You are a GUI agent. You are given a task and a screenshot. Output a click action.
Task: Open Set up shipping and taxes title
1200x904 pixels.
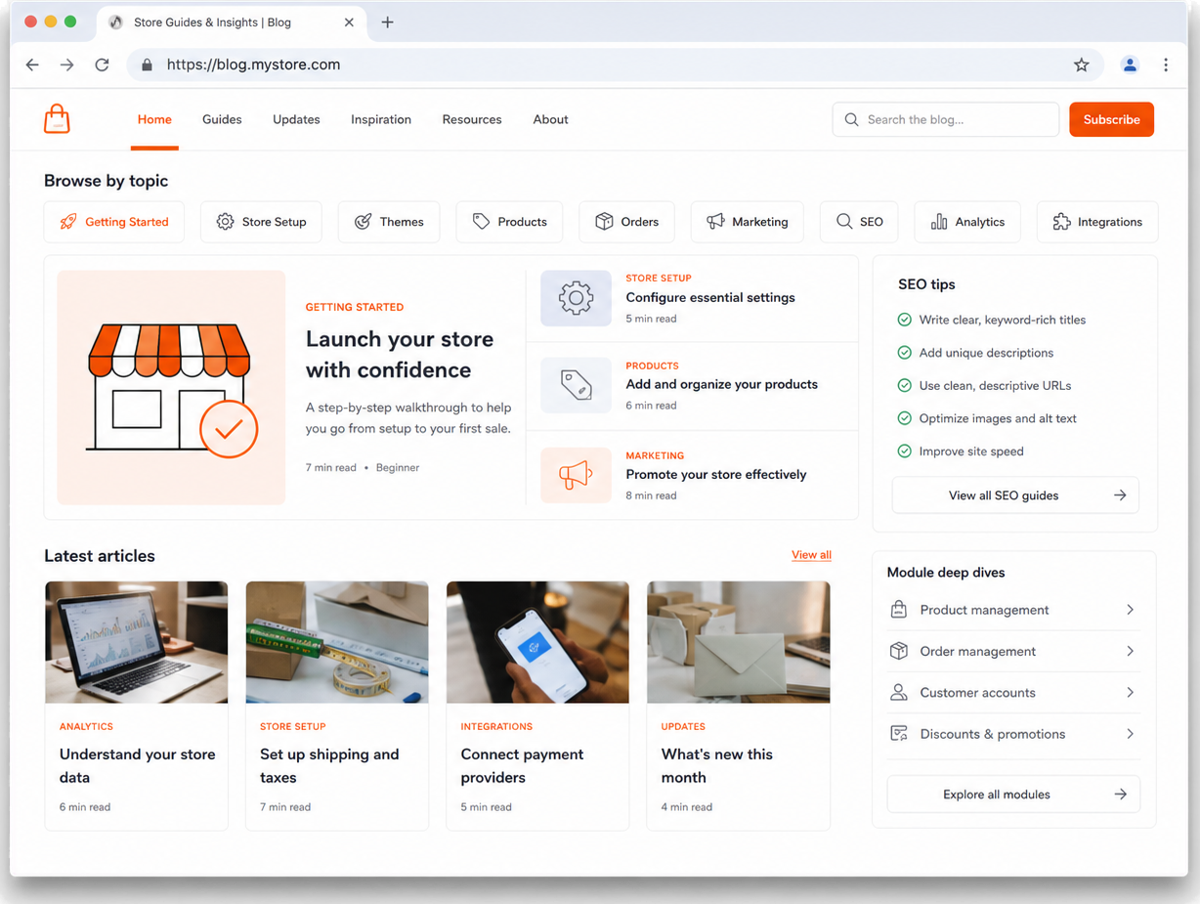point(329,766)
